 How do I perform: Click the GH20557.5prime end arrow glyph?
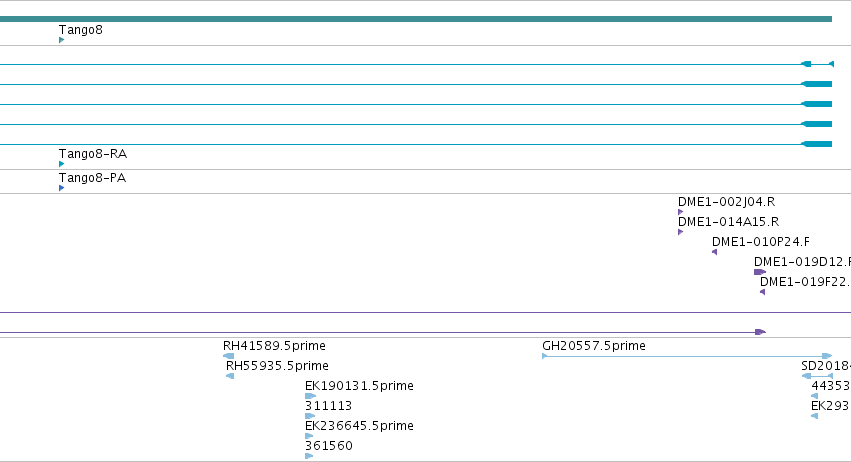click(x=827, y=356)
